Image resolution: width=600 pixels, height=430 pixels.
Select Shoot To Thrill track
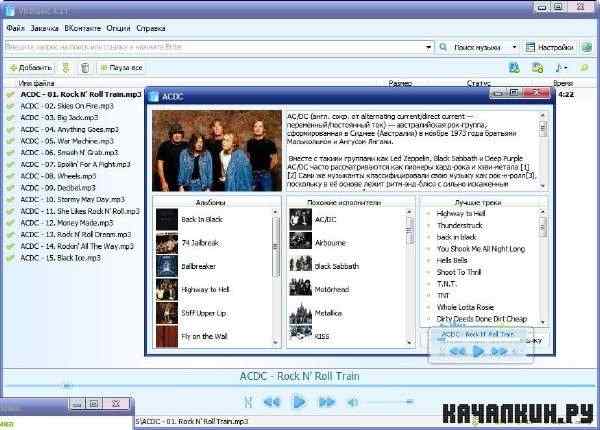coord(459,272)
